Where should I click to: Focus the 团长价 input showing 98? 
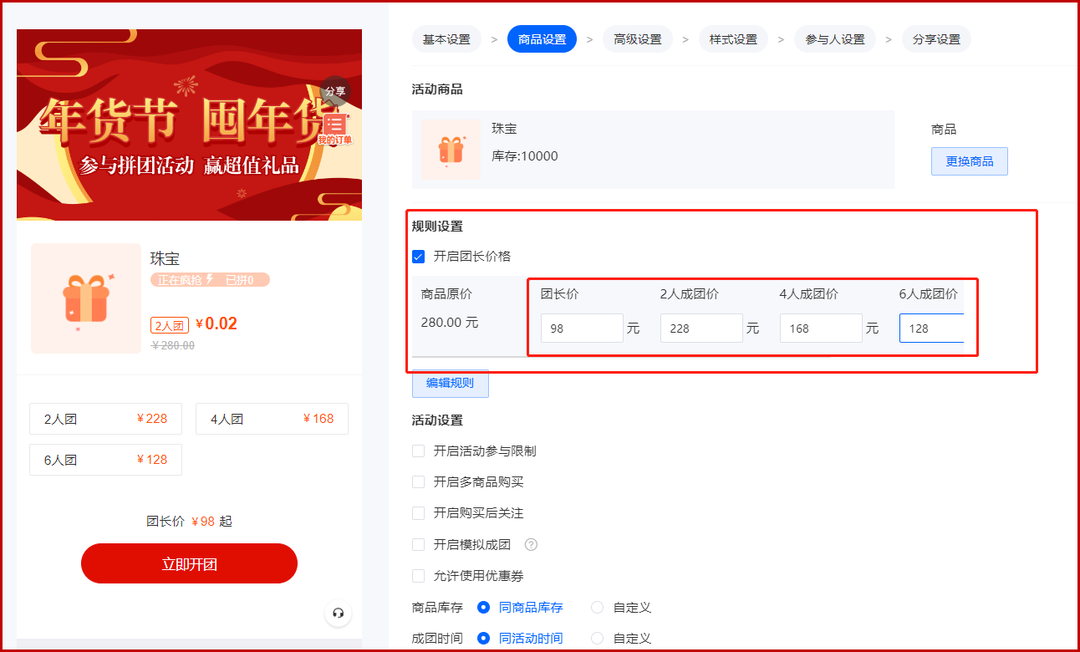(582, 328)
